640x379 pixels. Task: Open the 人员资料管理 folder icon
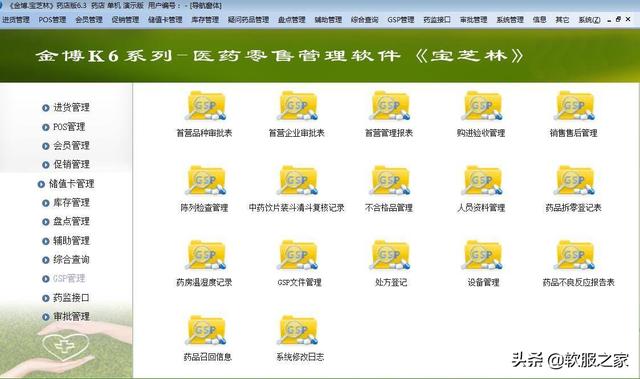(x=482, y=181)
